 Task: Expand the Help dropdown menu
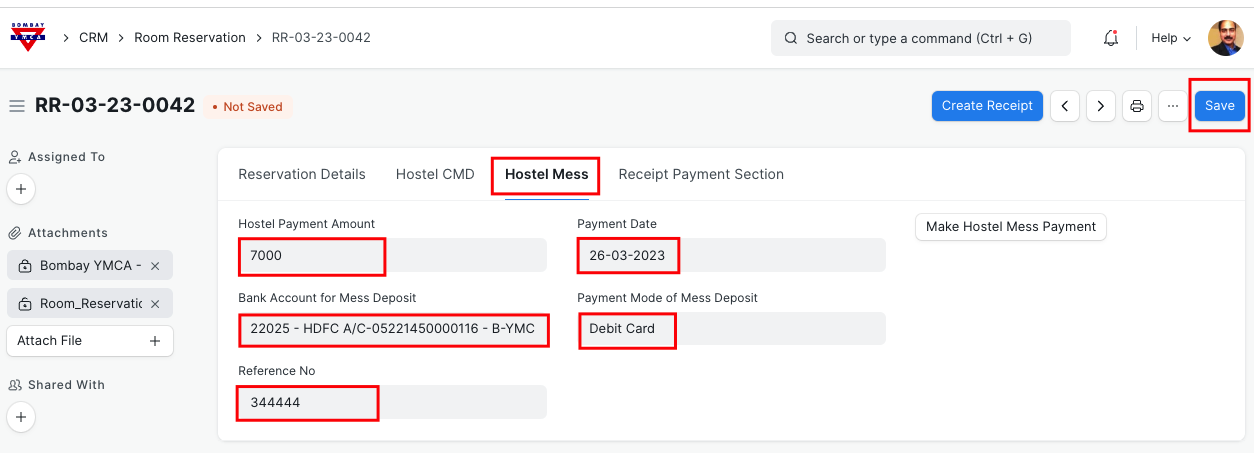click(1171, 38)
